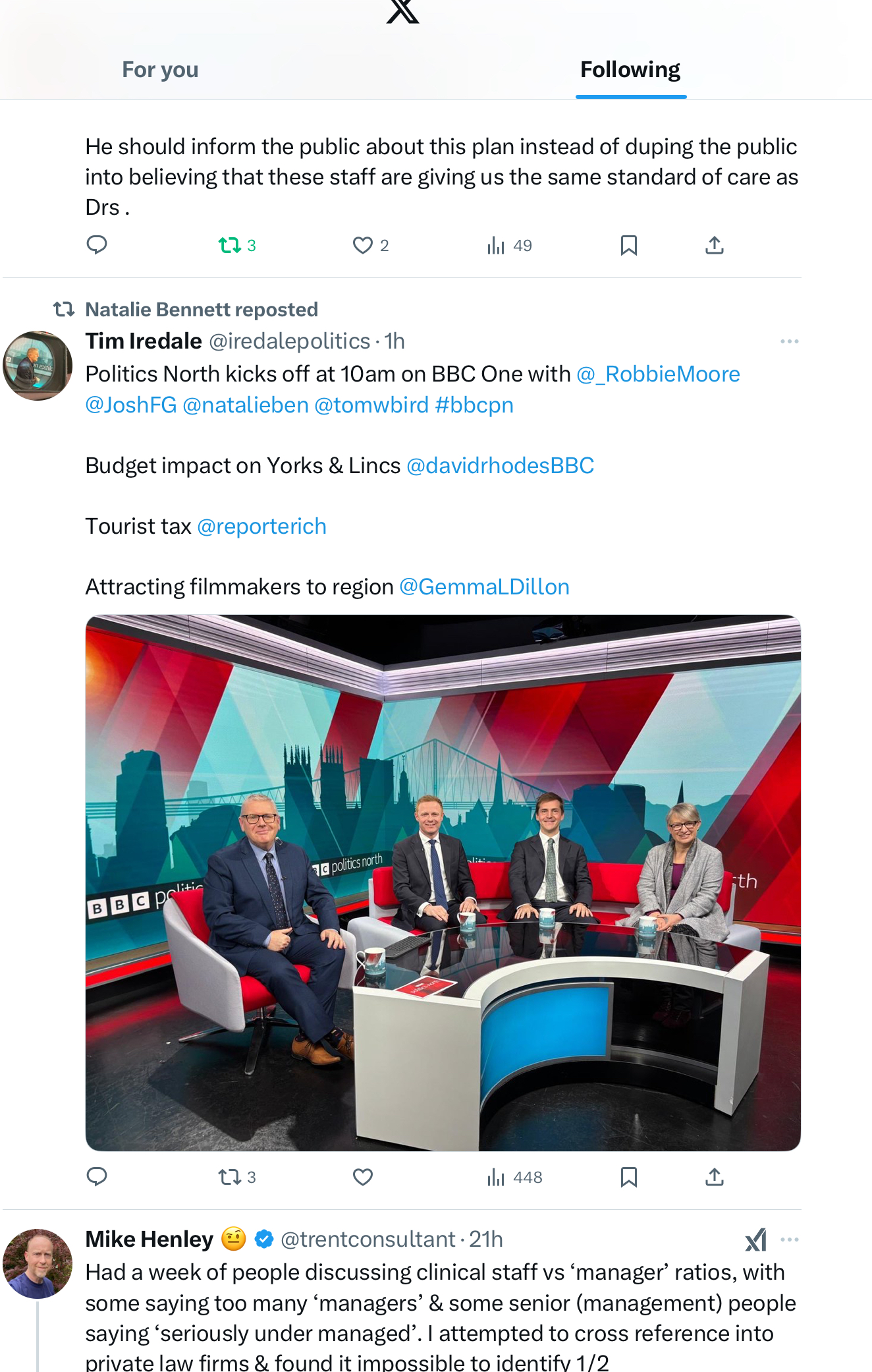Open the #bbcpn hashtag

(x=474, y=405)
